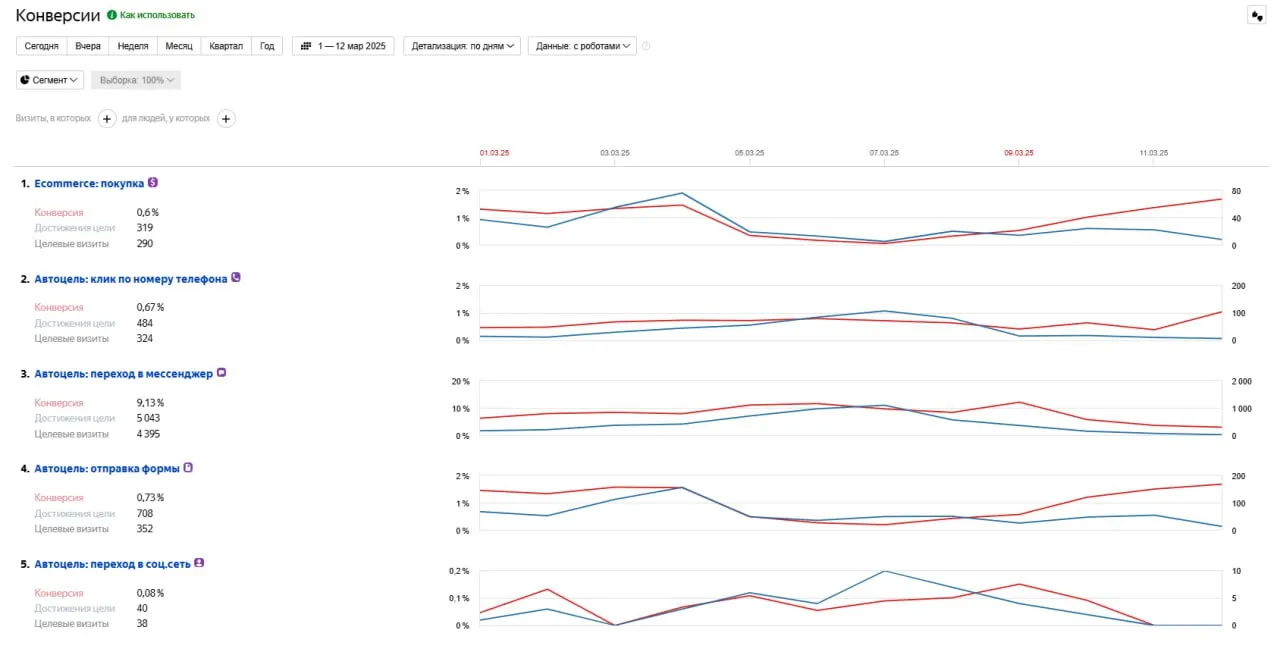This screenshot has height=652, width=1280.
Task: Click the purple purchase icon beside Ecommerce: покупка
Action: [x=153, y=183]
